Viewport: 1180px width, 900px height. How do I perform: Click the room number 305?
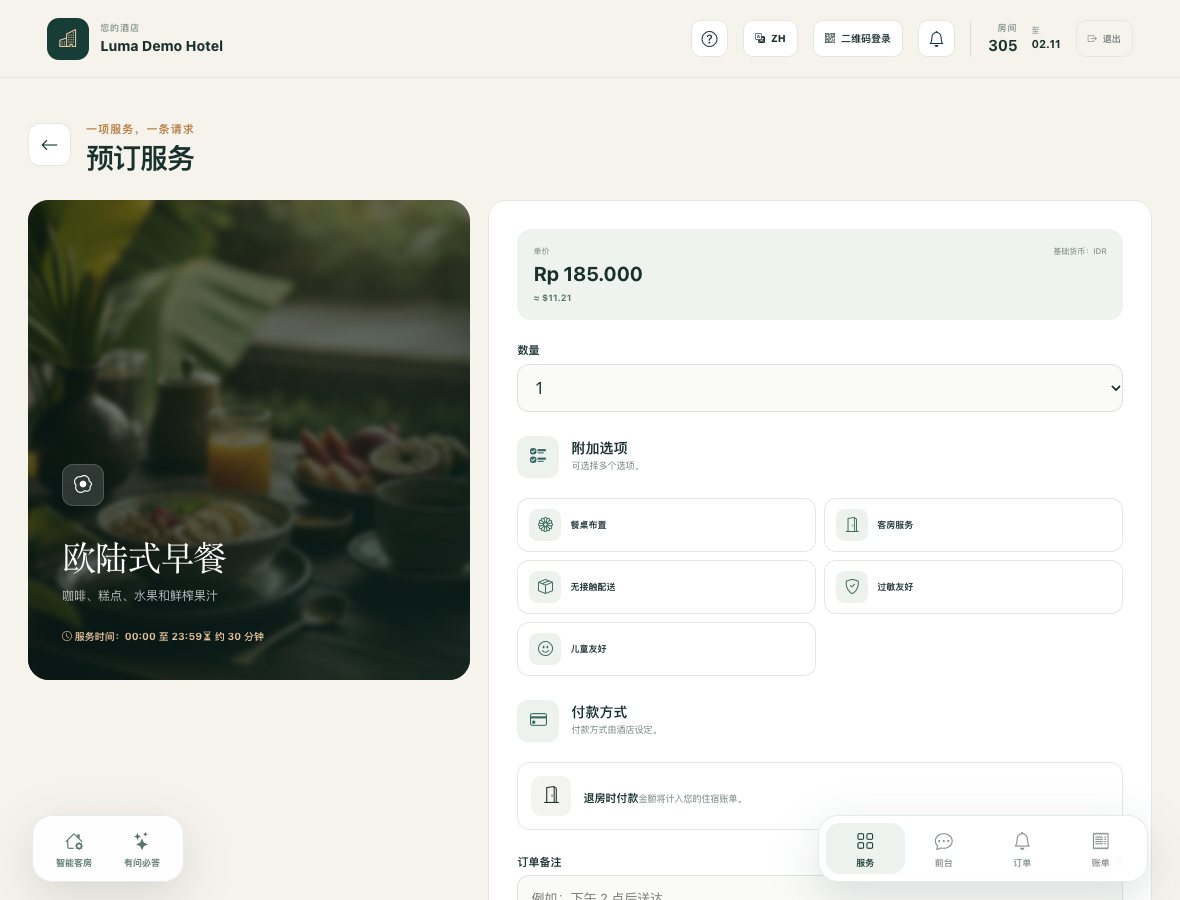pyautogui.click(x=1002, y=45)
